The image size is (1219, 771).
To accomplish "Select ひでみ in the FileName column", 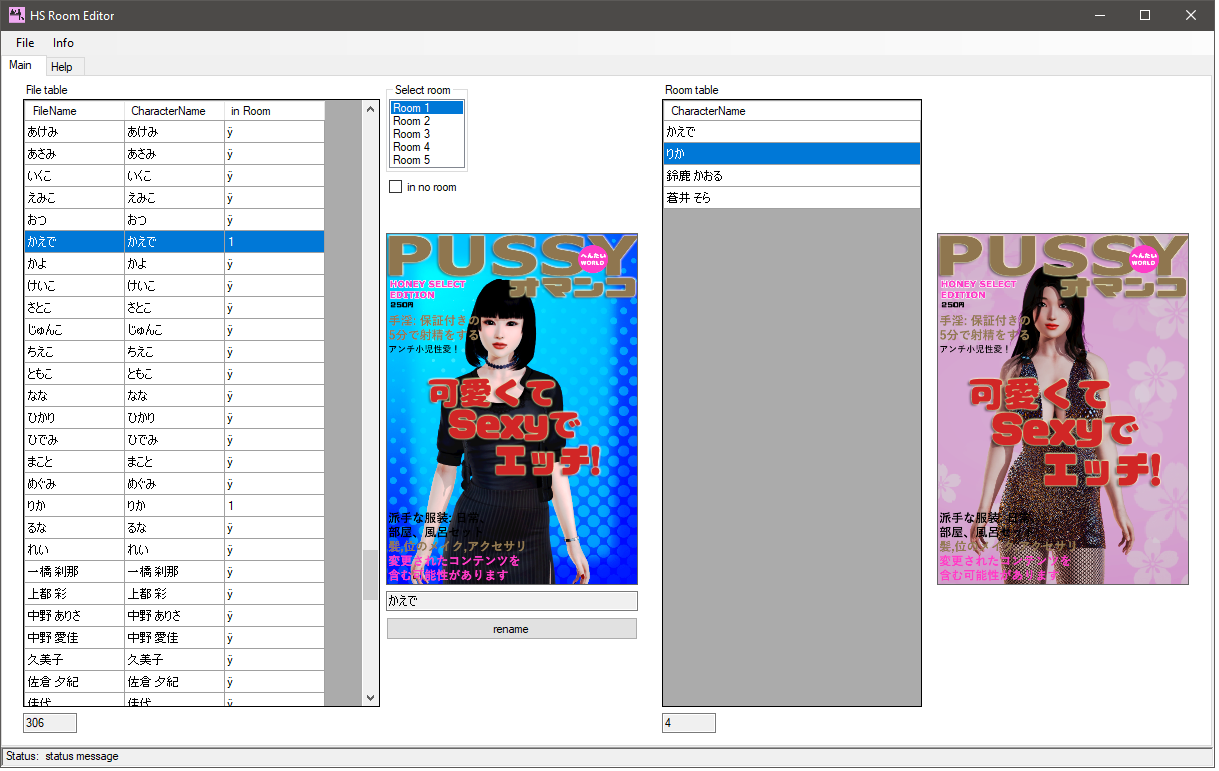I will [75, 440].
